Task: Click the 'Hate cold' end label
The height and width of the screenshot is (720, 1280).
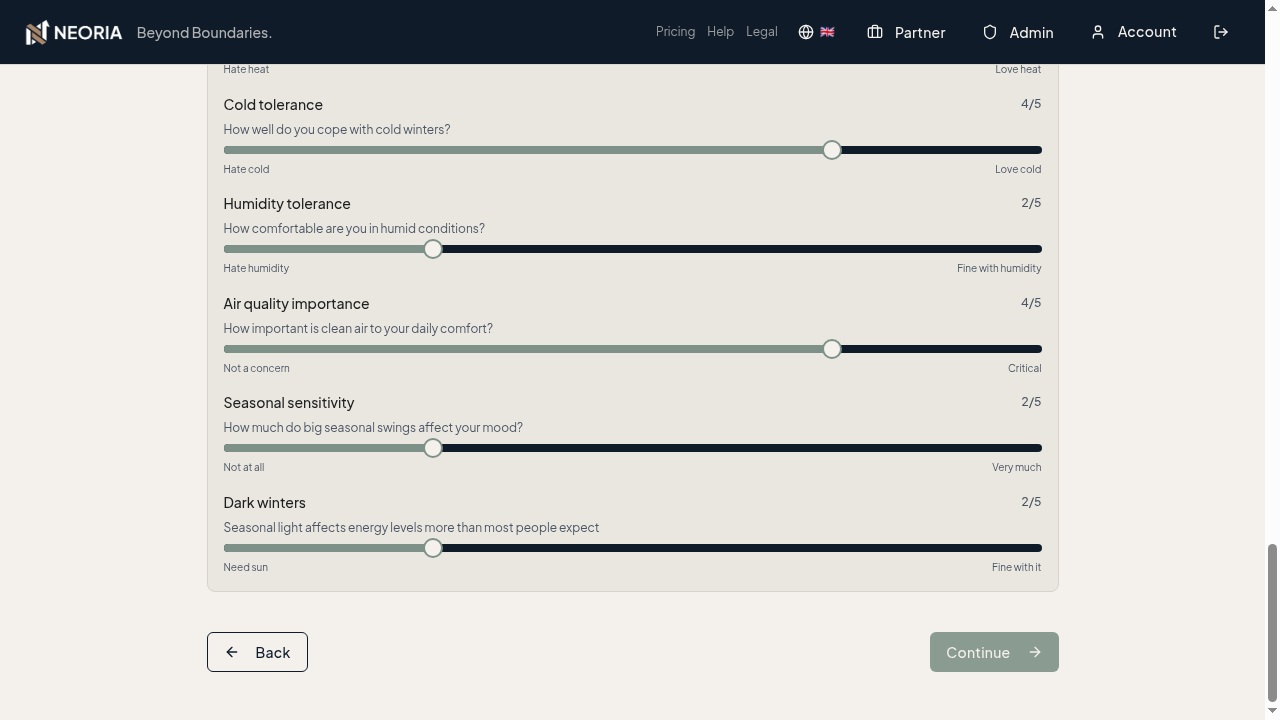Action: point(246,169)
